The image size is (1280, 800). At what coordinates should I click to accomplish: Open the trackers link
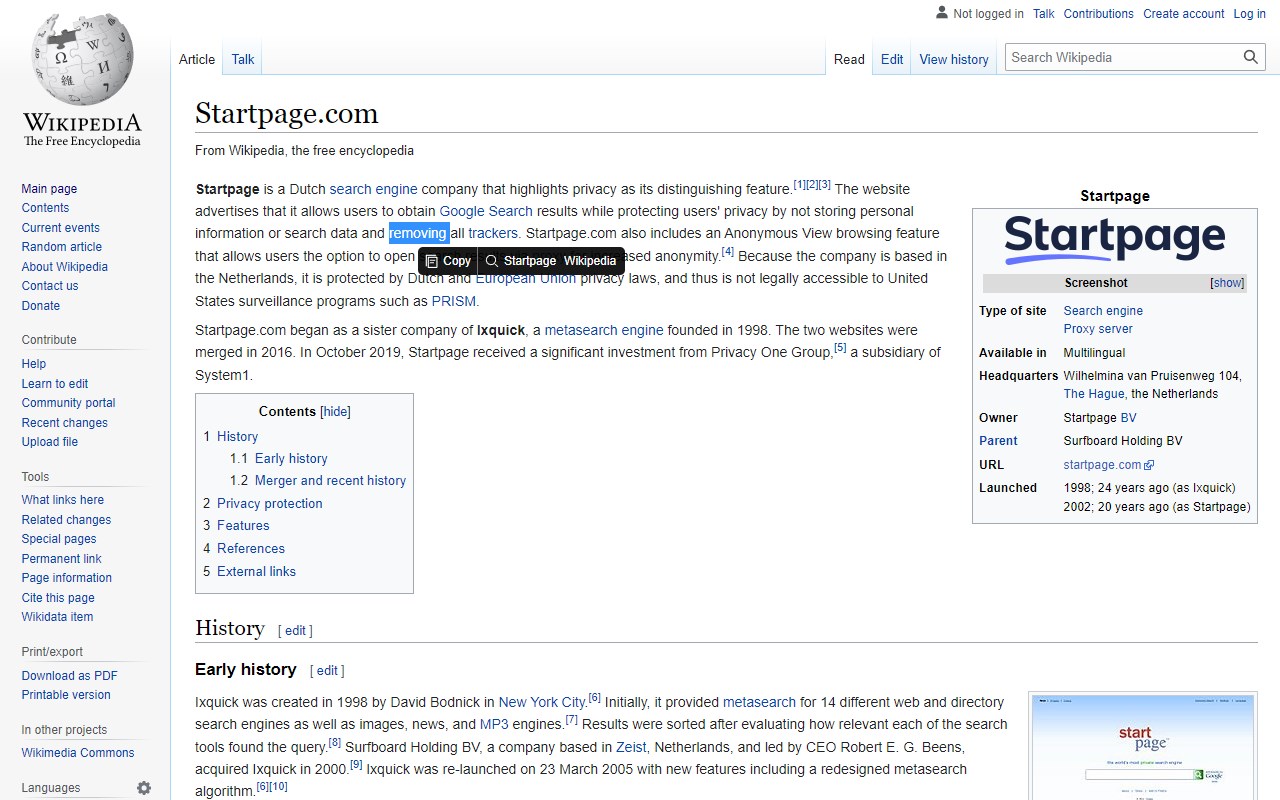[x=493, y=233]
